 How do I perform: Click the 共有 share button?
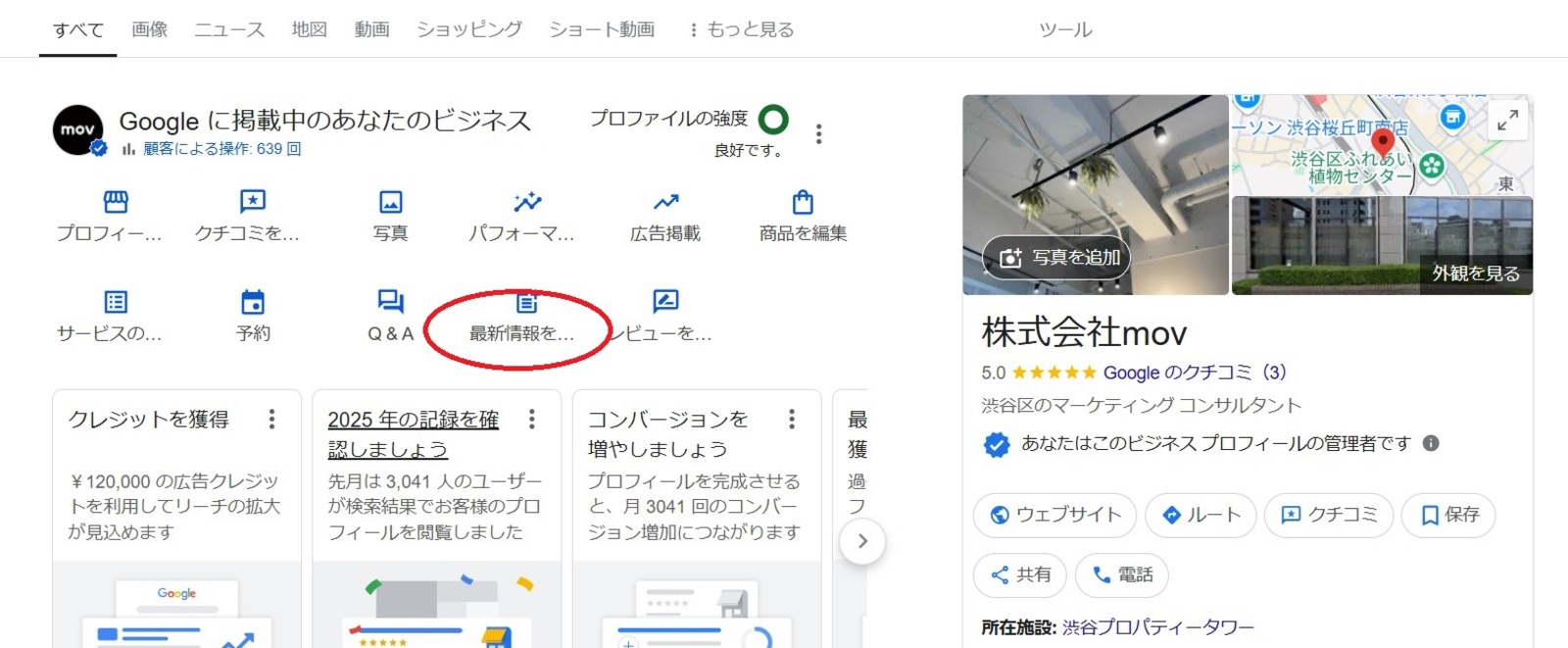coord(1020,575)
